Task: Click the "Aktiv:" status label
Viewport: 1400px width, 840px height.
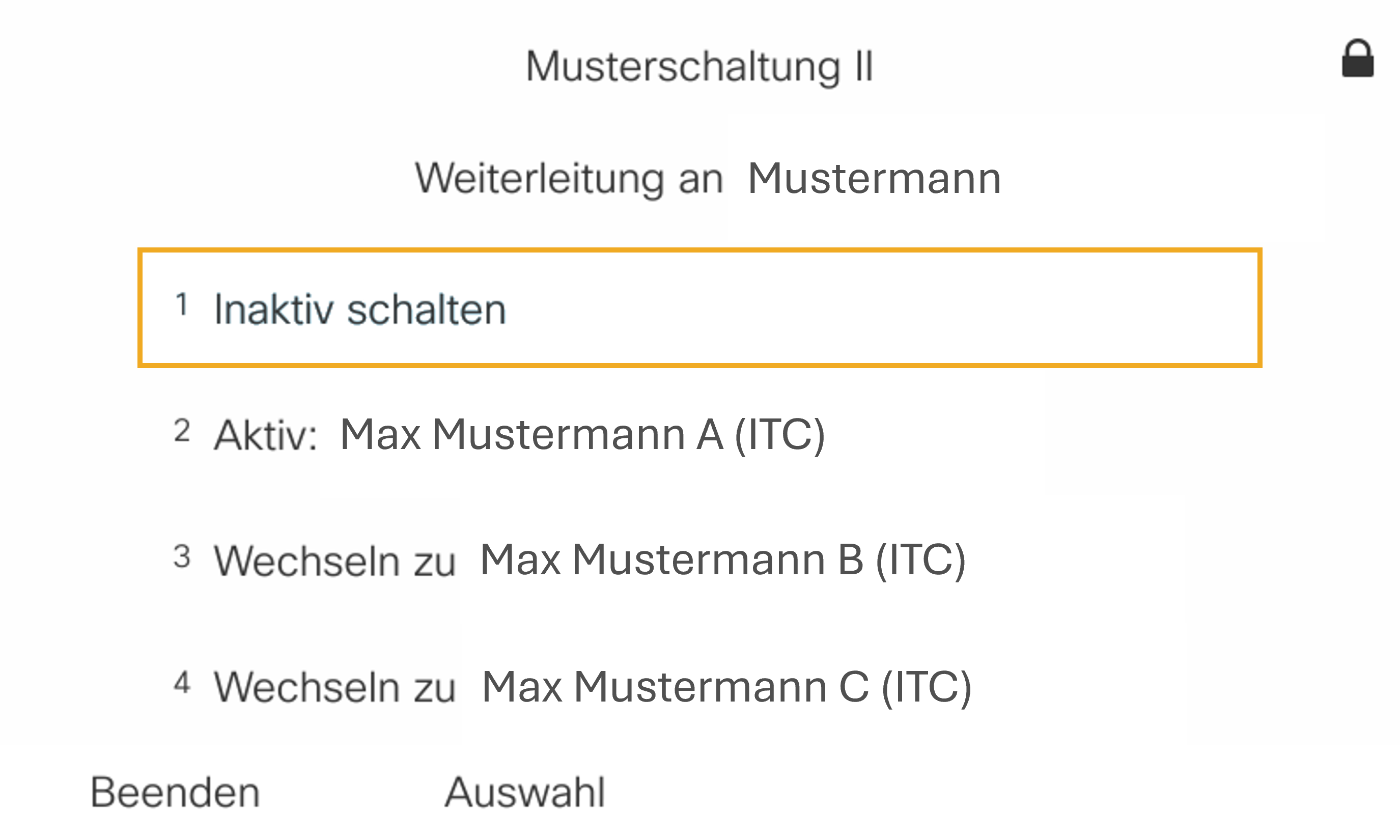Action: pos(265,436)
